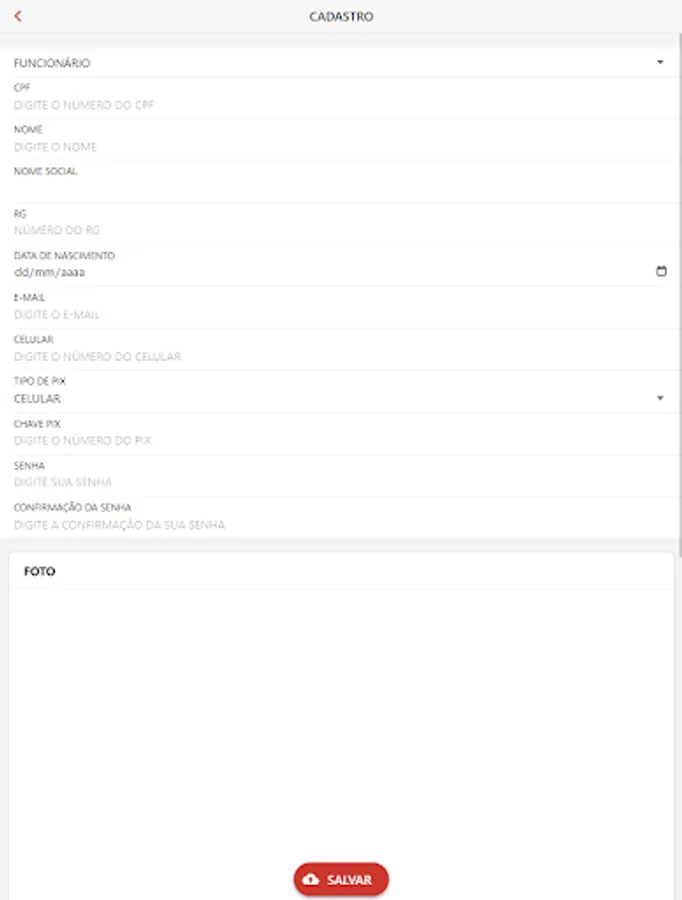
Task: Click the CADASTRO screen title
Action: pos(341,16)
